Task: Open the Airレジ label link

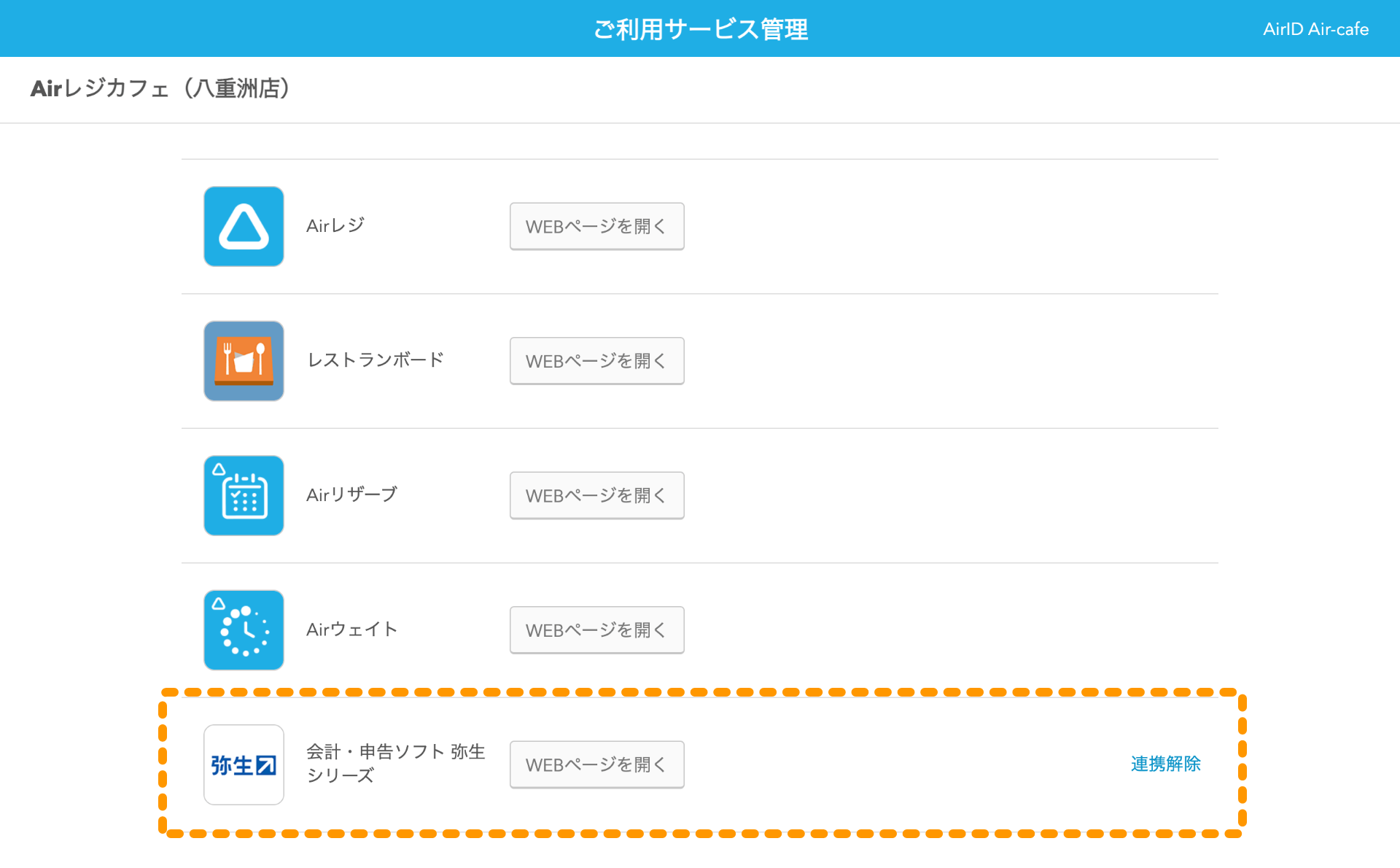Action: point(335,226)
